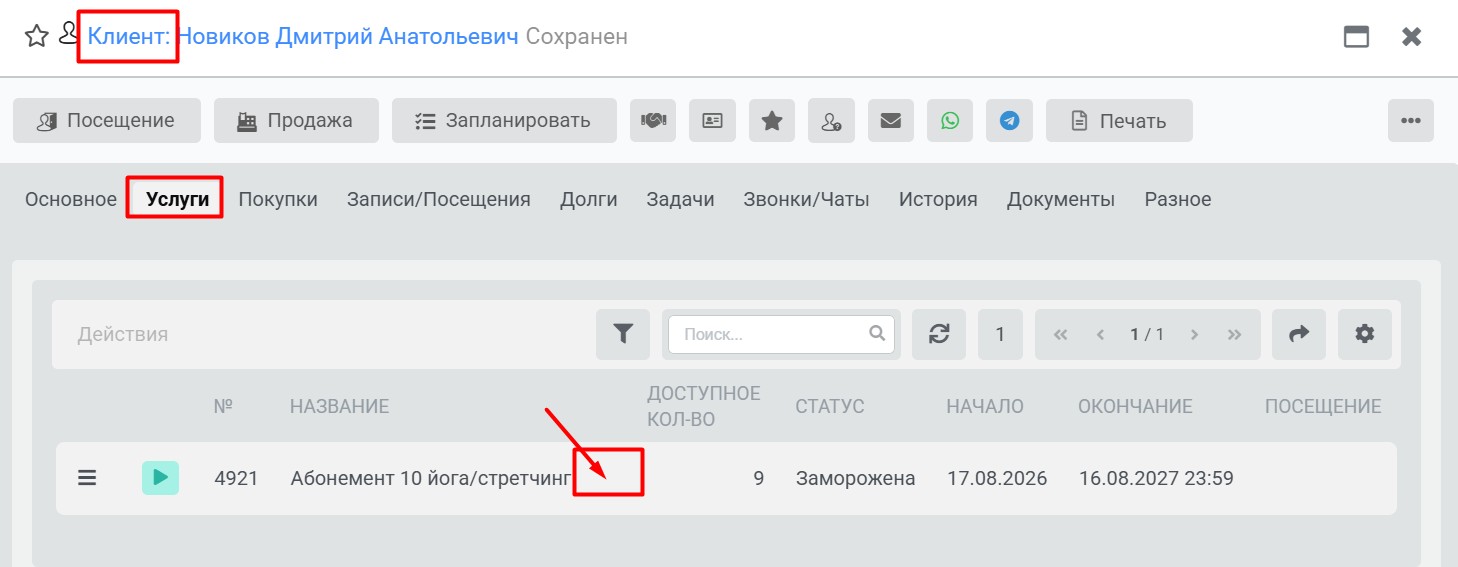This screenshot has height=567, width=1458.
Task: Click the share arrow export icon
Action: coord(1299,334)
